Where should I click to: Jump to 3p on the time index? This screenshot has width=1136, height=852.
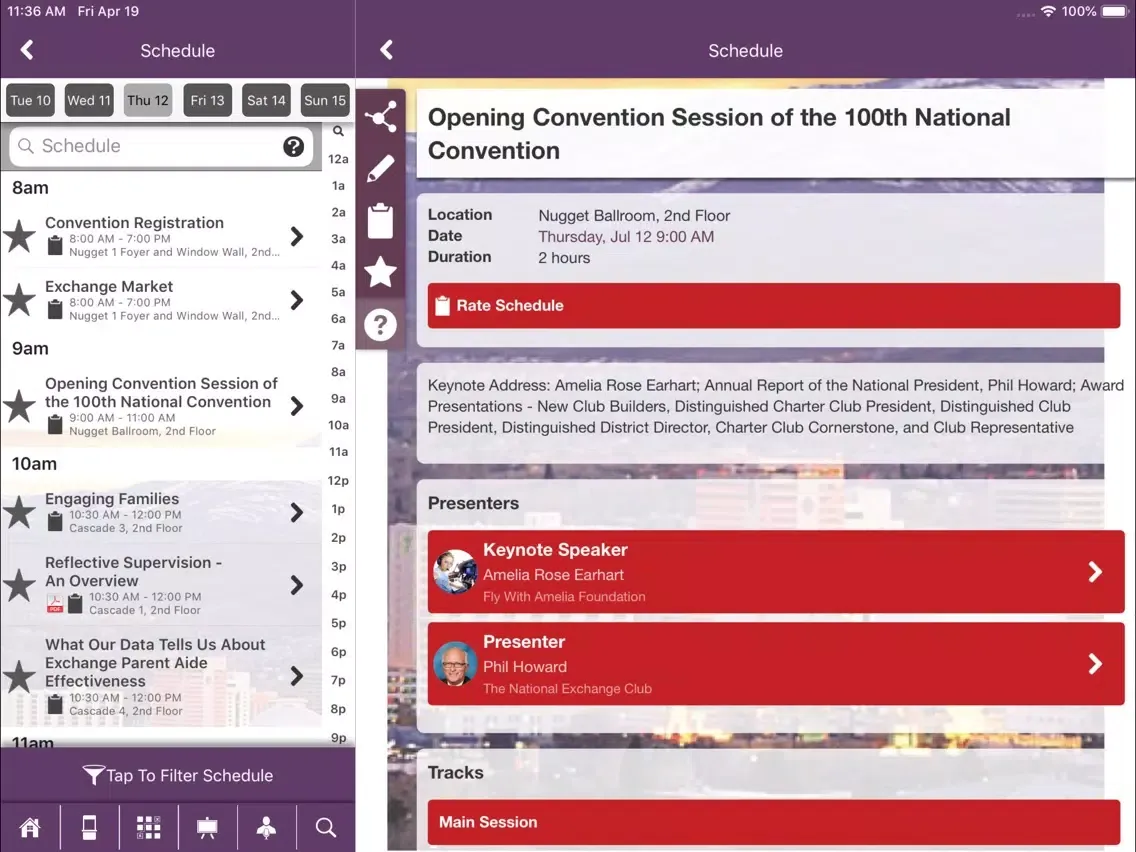(x=338, y=567)
